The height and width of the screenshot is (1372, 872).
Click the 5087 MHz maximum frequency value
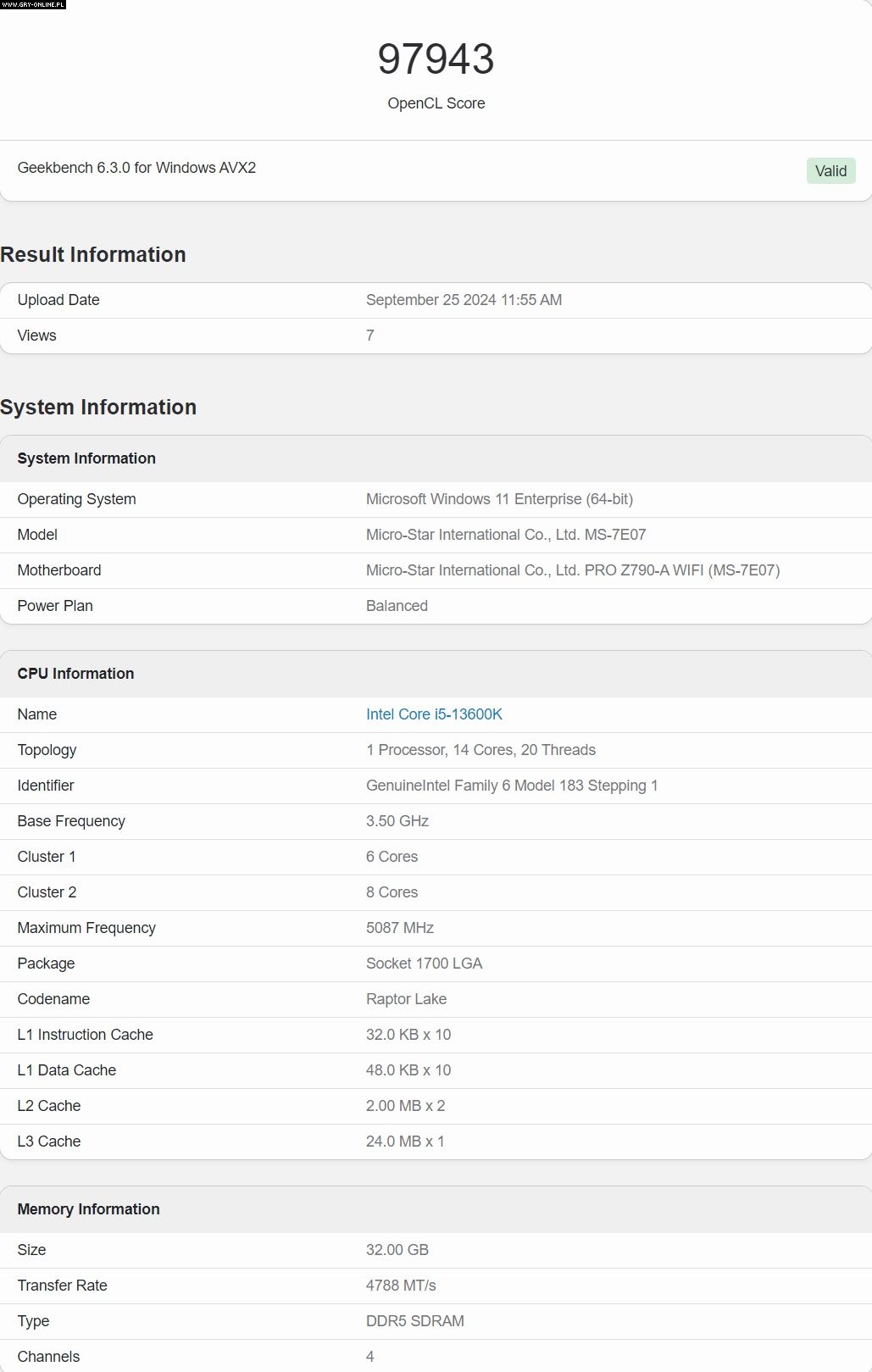[400, 928]
